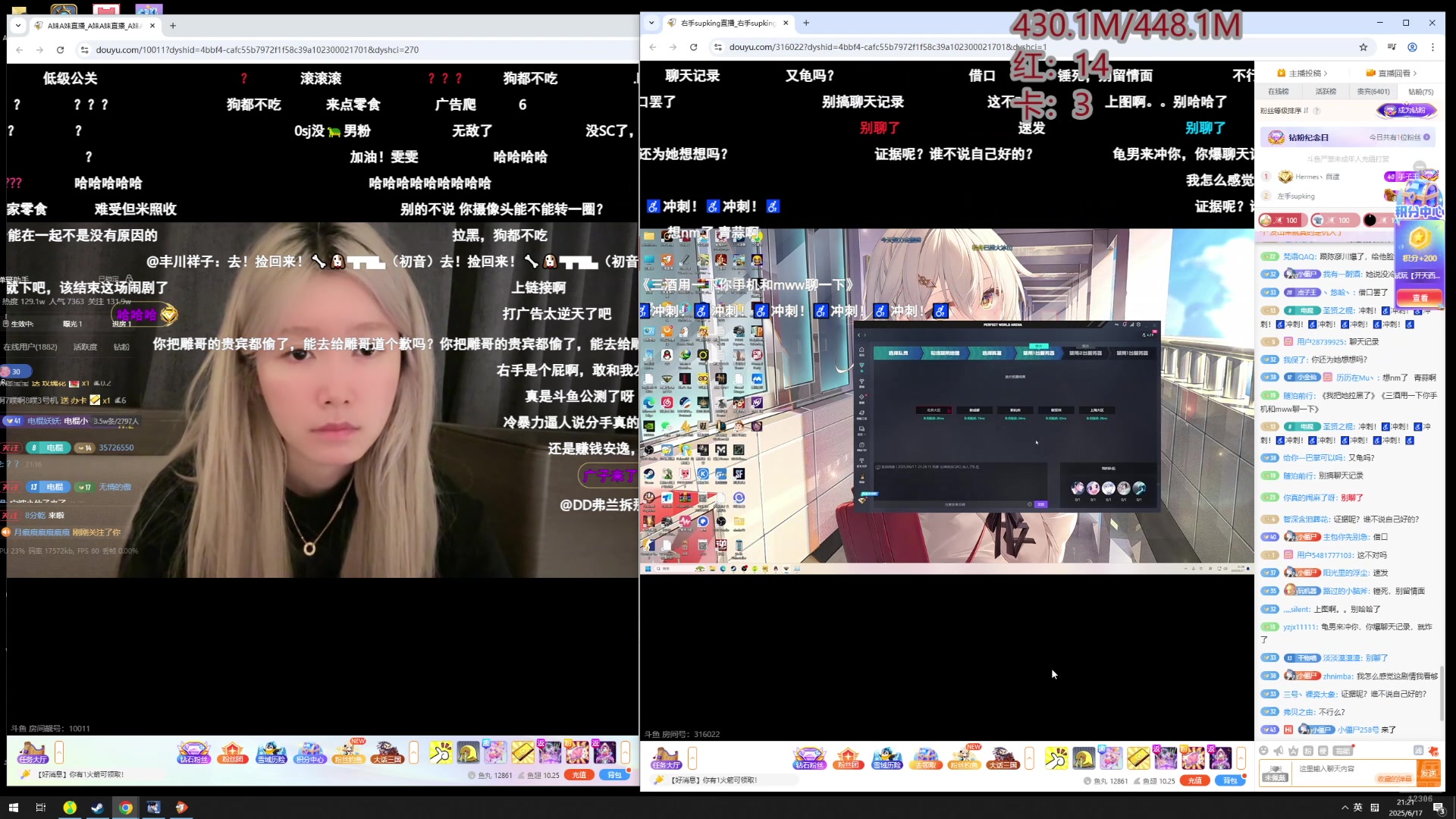
Task: Open QQ Music from the Windows taskbar
Action: (x=70, y=808)
